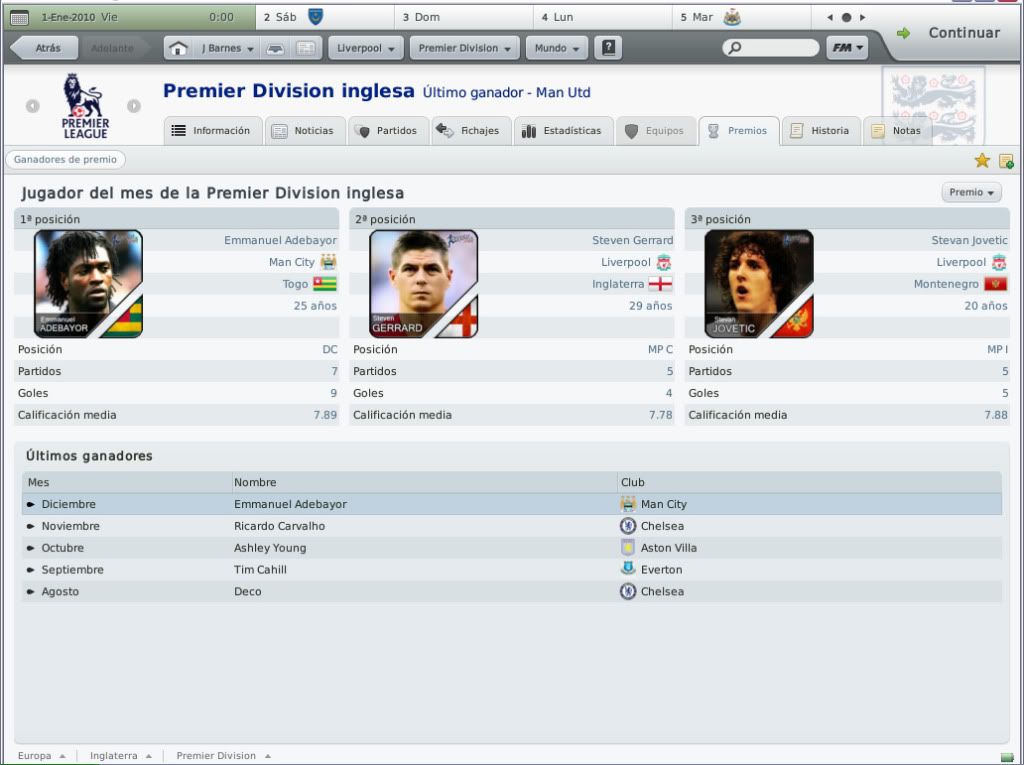This screenshot has height=765, width=1024.
Task: Open the Steven Gerrard player link
Action: [632, 240]
